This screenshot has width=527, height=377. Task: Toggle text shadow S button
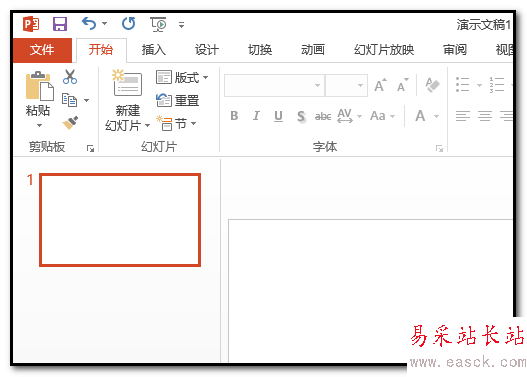coord(301,117)
